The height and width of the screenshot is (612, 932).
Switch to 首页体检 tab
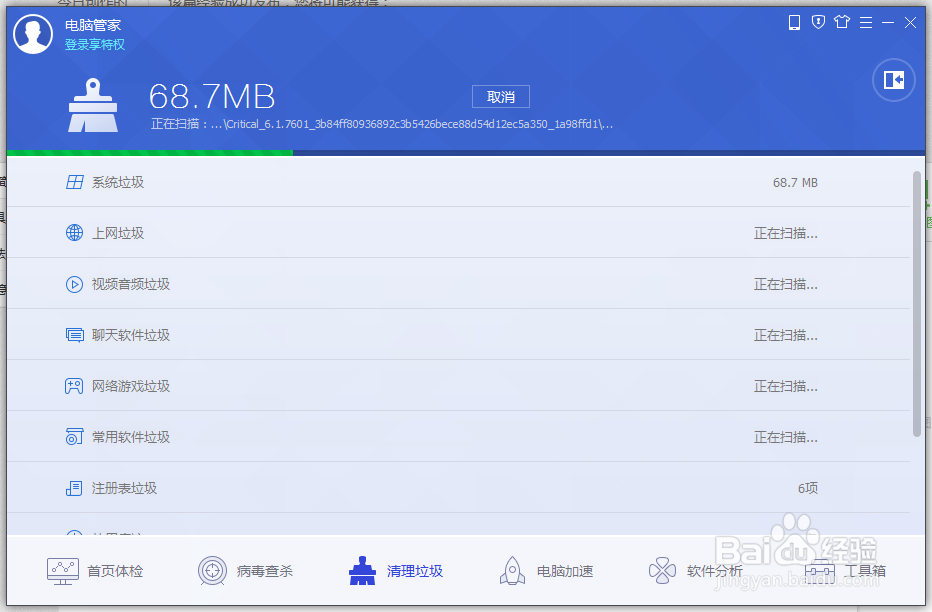(95, 571)
